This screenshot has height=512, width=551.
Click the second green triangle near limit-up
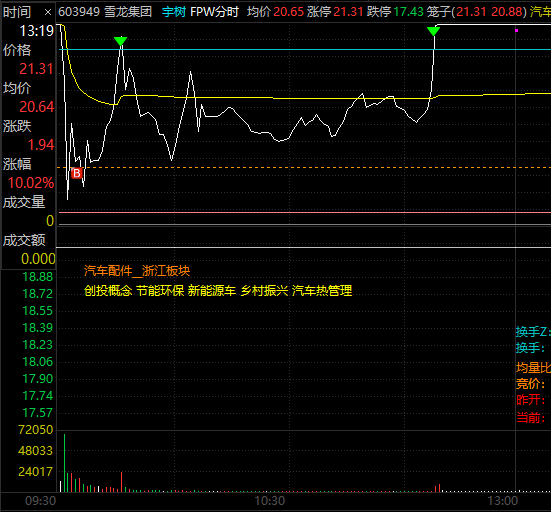[433, 31]
